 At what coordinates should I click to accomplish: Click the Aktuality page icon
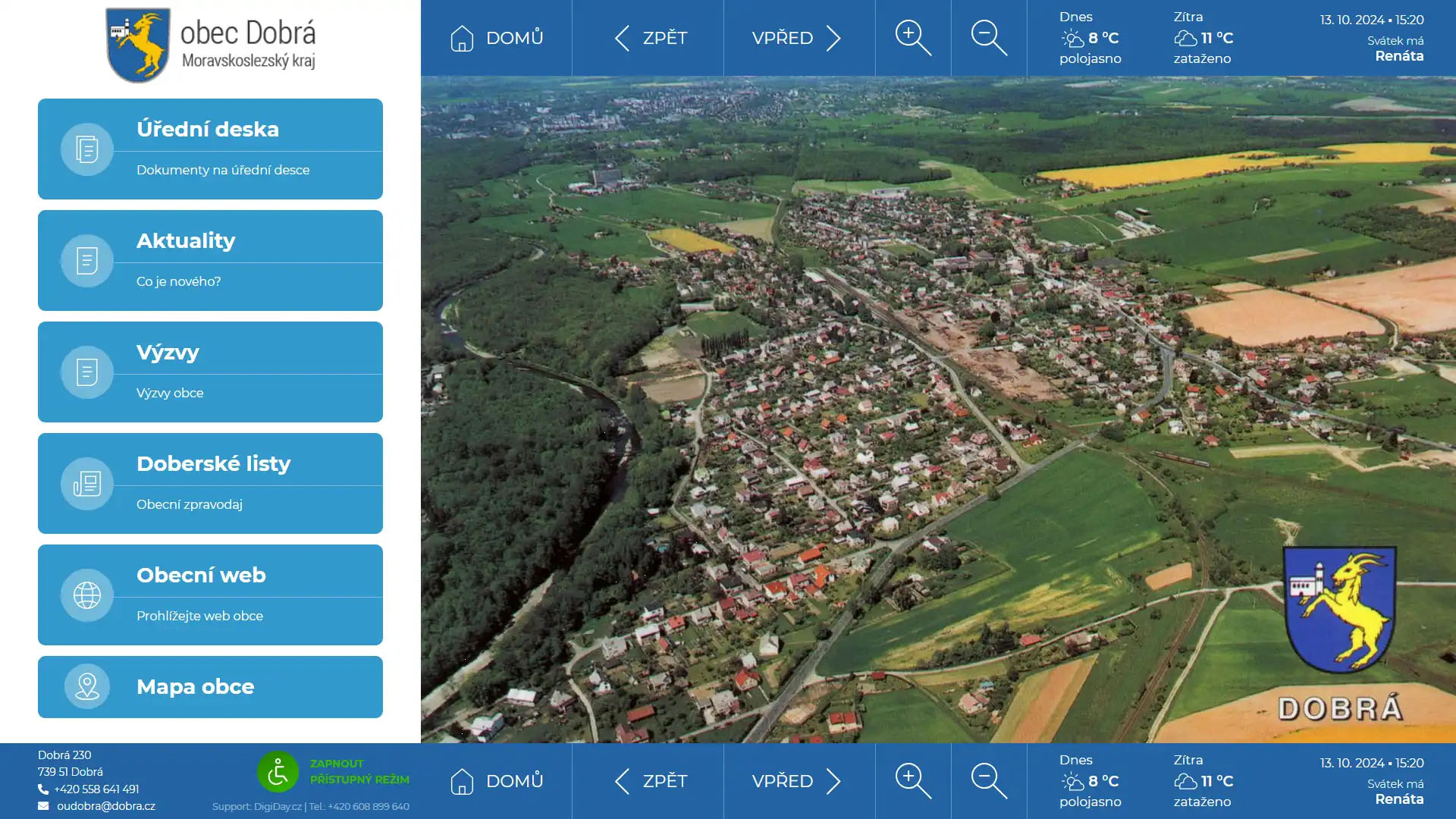click(87, 261)
